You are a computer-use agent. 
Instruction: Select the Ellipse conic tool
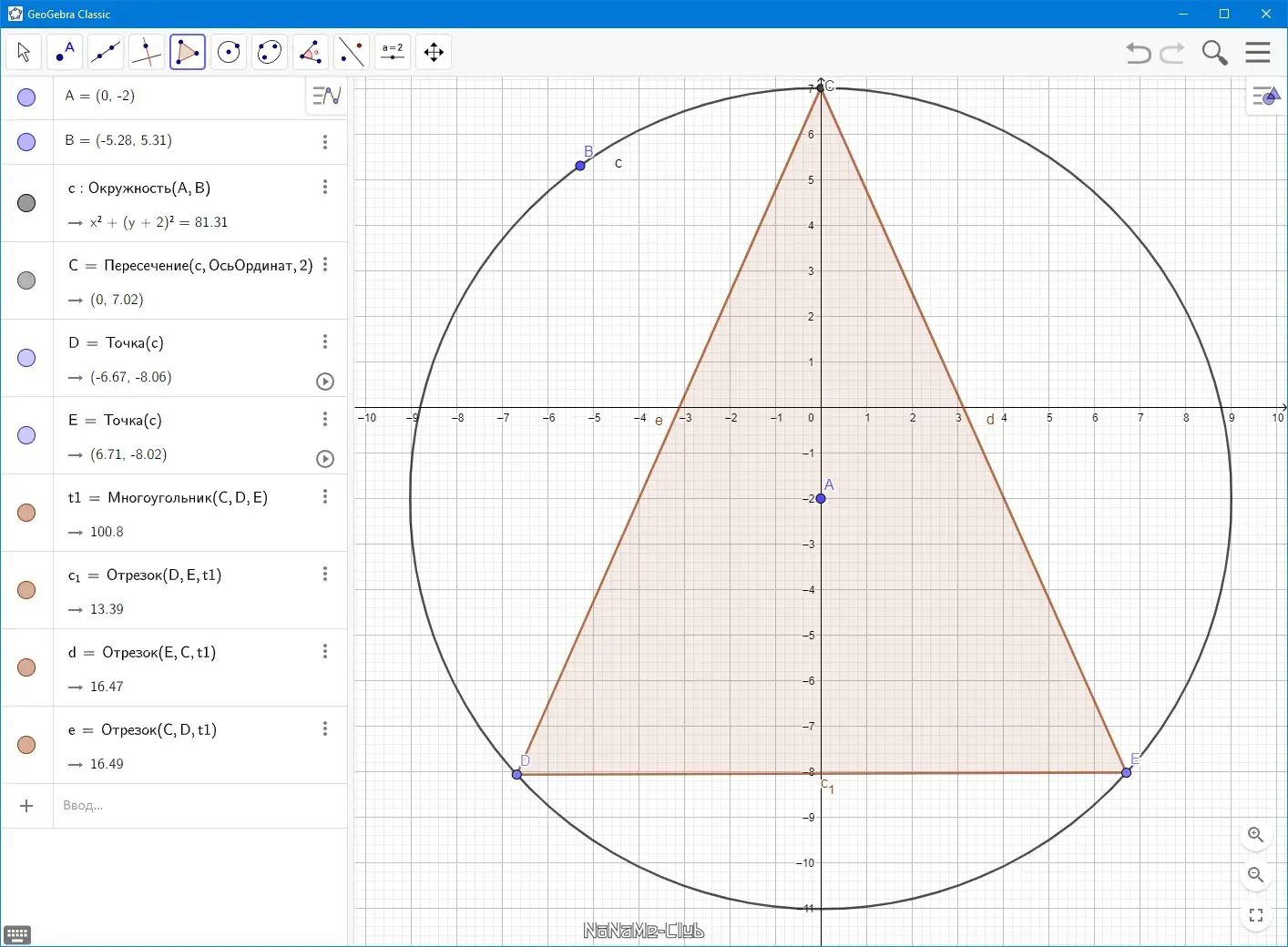pos(270,52)
